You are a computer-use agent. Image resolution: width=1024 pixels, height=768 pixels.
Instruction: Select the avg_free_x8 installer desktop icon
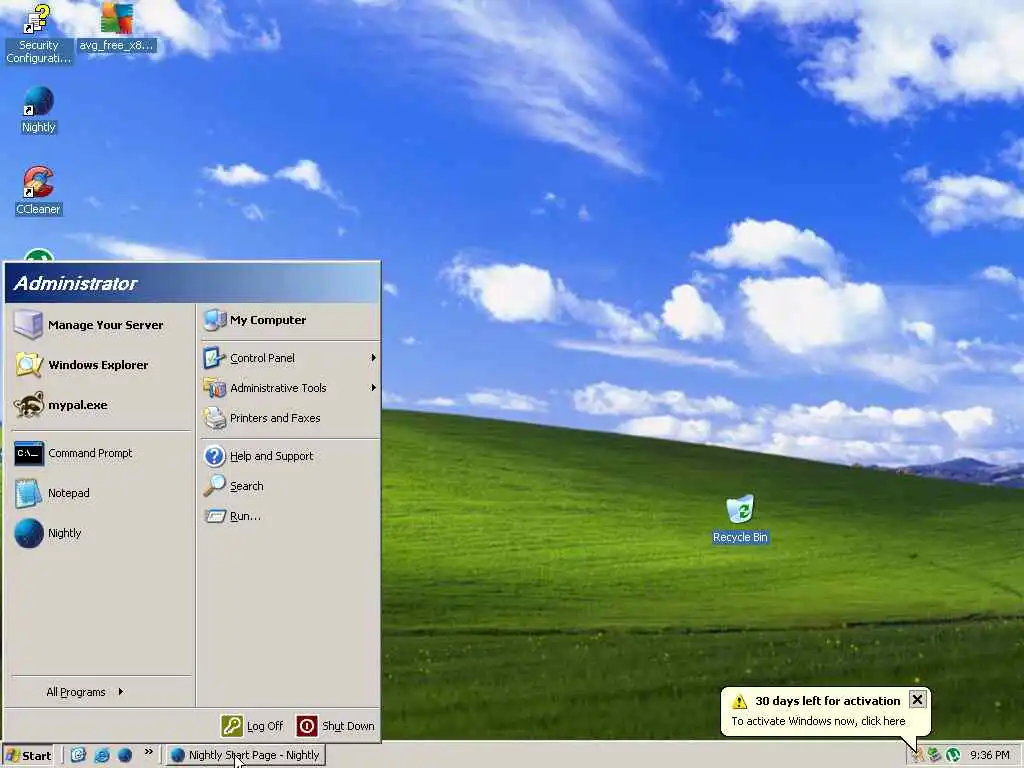click(116, 27)
